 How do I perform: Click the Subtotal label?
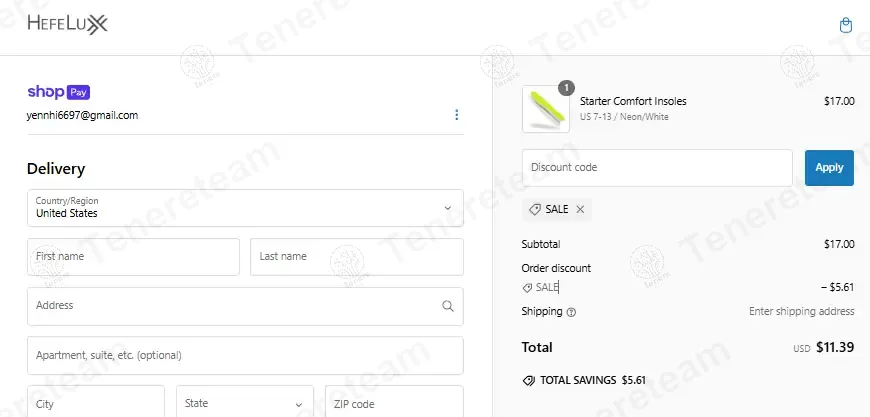541,244
